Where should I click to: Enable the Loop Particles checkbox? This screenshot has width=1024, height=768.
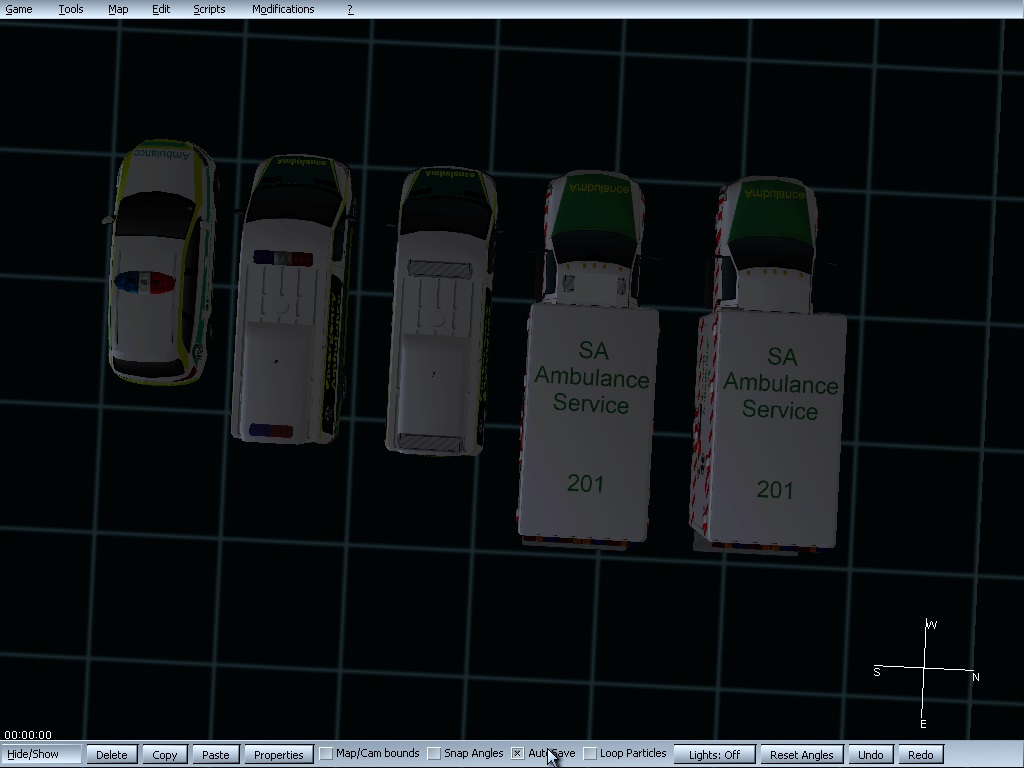tap(590, 754)
